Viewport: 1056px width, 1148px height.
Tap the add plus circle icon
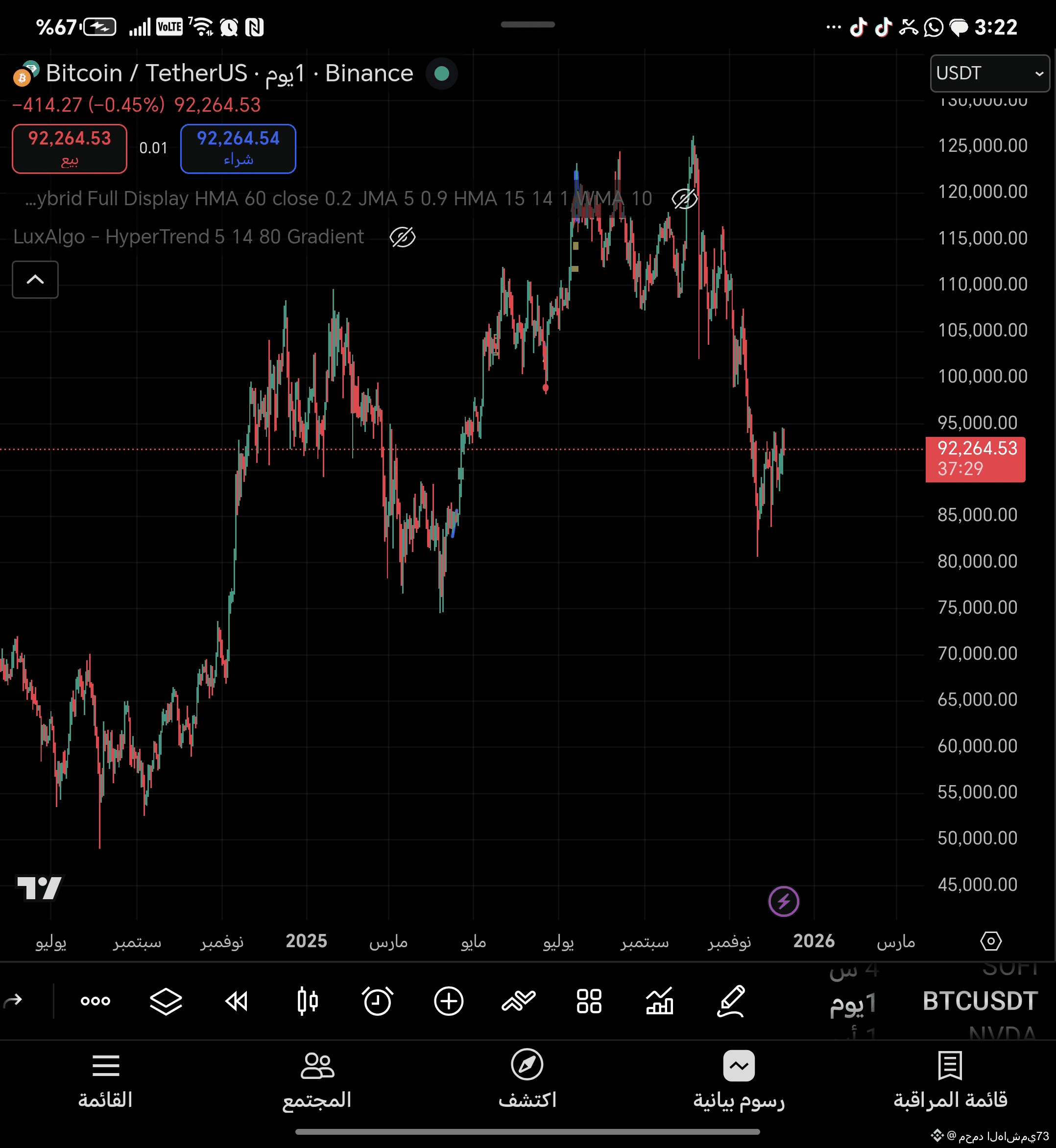tap(449, 1001)
